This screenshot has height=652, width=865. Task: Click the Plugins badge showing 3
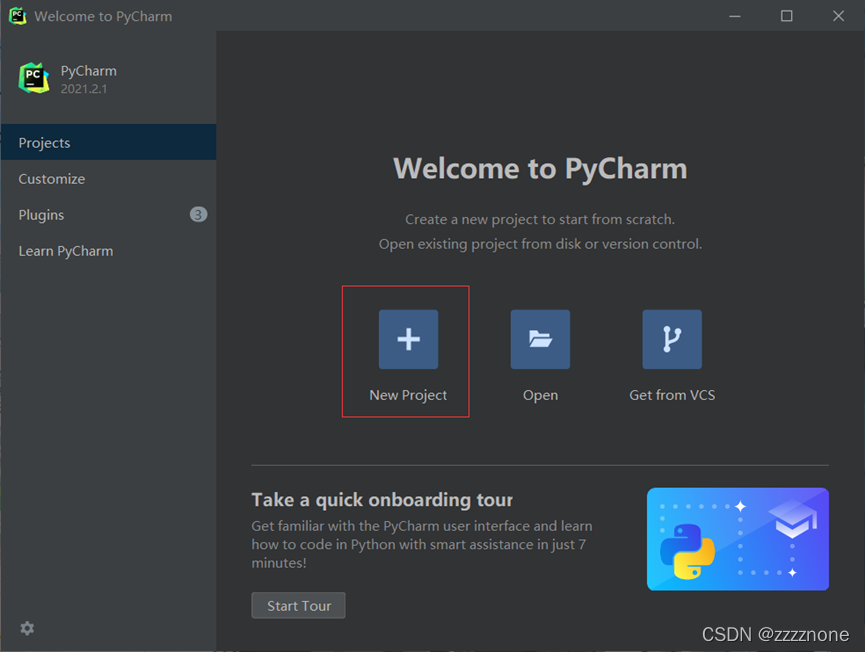tap(198, 215)
